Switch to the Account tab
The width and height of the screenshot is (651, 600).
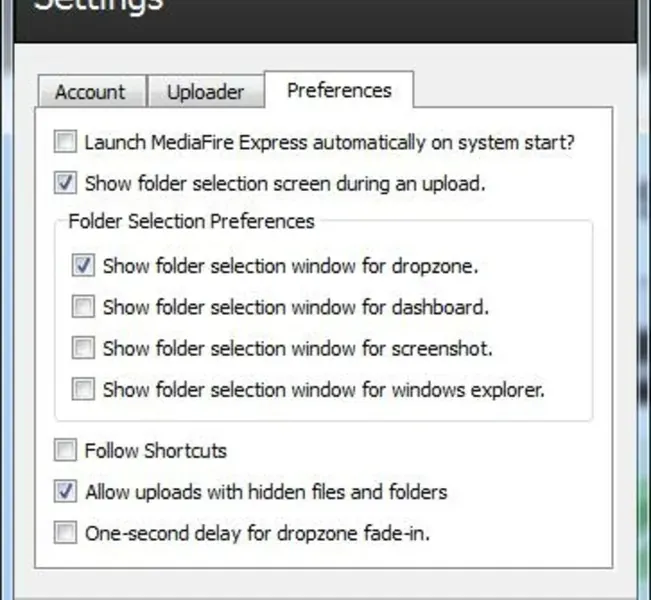[90, 92]
